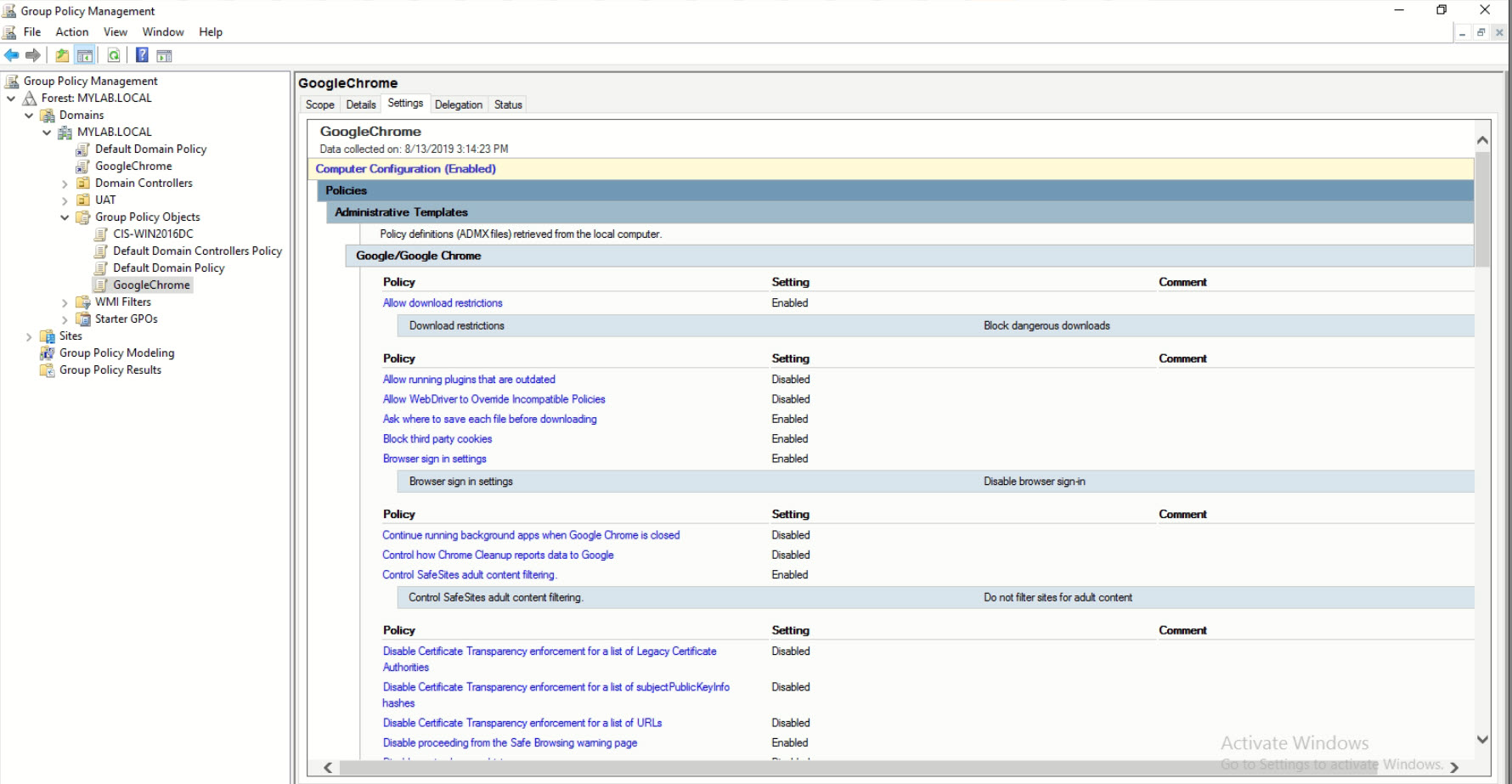
Task: Expand the UAT node
Action: 65,200
